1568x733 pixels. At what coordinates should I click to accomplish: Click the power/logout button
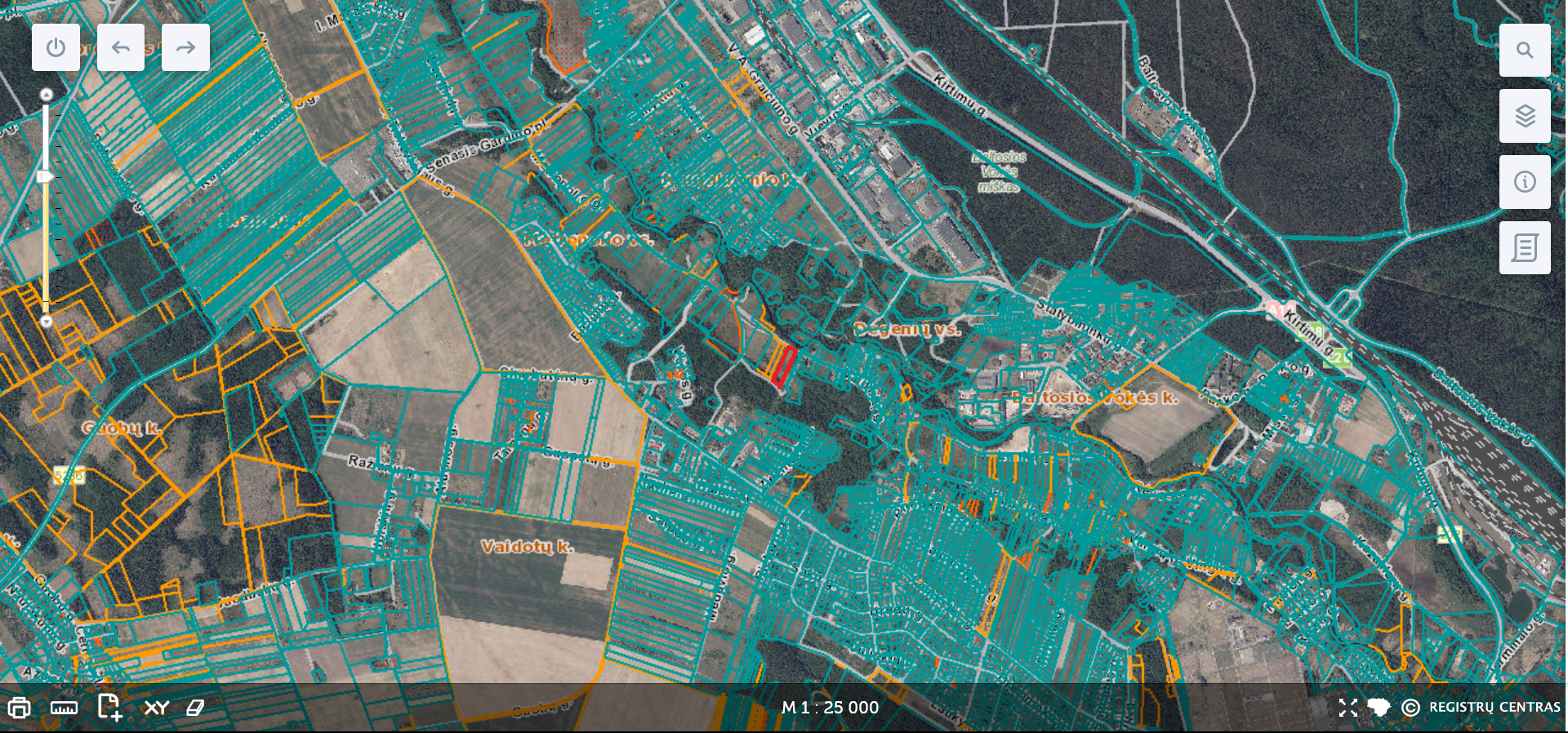56,47
